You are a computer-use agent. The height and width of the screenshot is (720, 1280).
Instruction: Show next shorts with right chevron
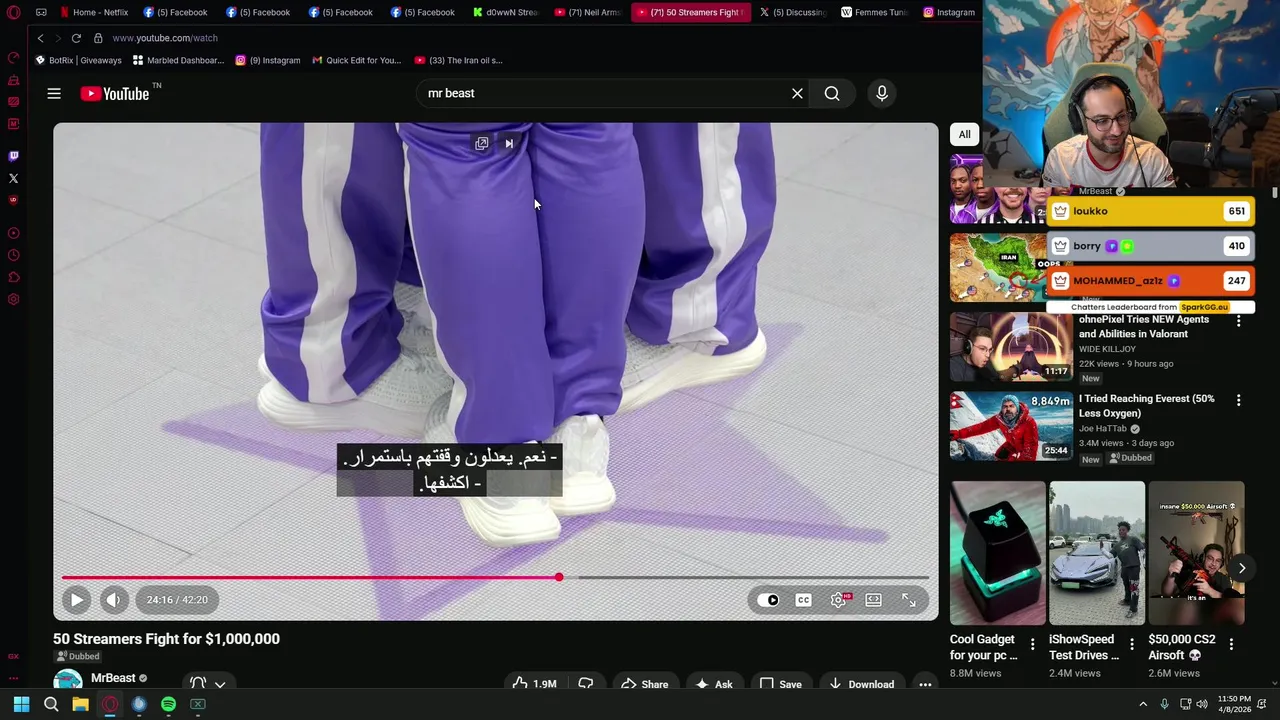pyautogui.click(x=1241, y=568)
